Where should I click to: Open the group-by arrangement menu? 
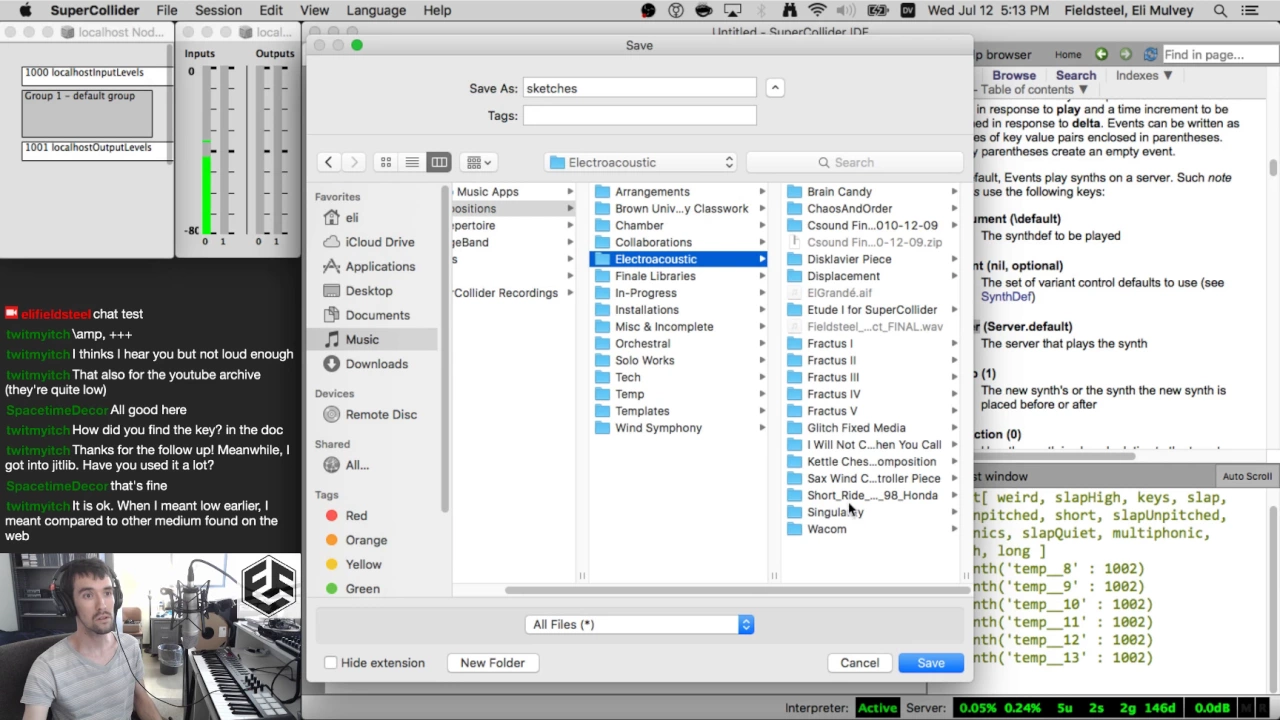click(x=478, y=162)
